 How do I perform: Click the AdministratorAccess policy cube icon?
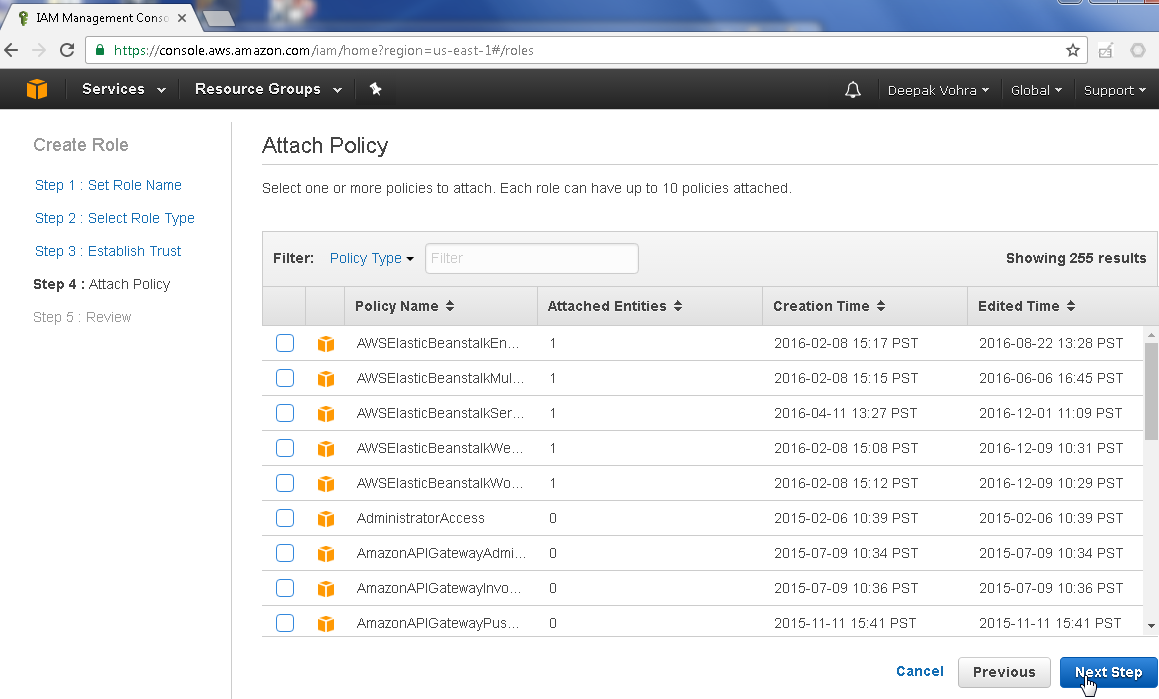pos(325,519)
